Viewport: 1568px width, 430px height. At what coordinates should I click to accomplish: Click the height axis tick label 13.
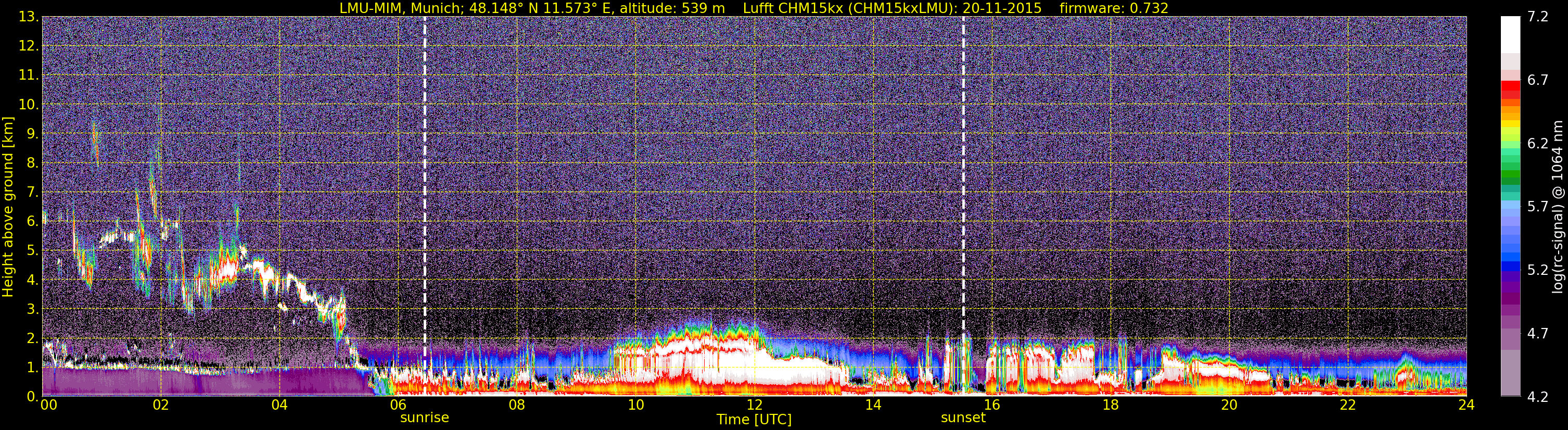(x=29, y=17)
